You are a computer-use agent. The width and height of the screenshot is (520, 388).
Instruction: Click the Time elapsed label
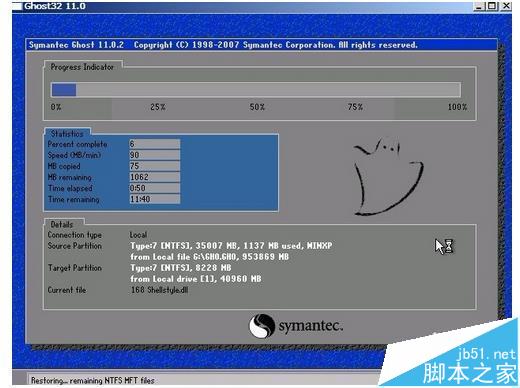[70, 188]
